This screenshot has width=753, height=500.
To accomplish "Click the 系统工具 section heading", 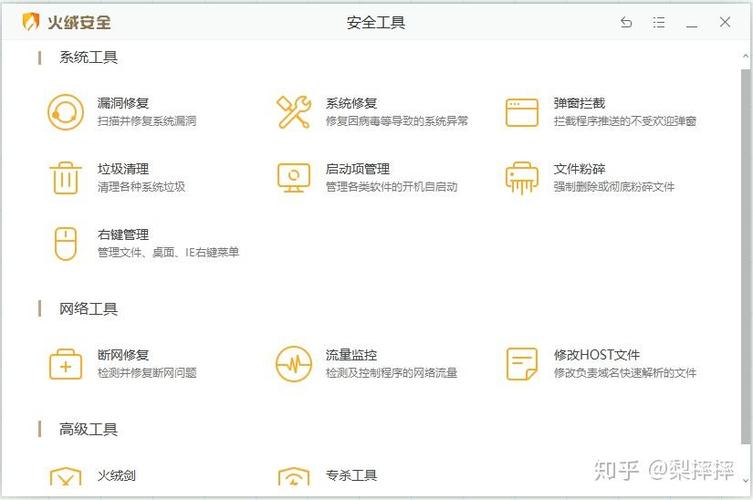I will 88,57.
